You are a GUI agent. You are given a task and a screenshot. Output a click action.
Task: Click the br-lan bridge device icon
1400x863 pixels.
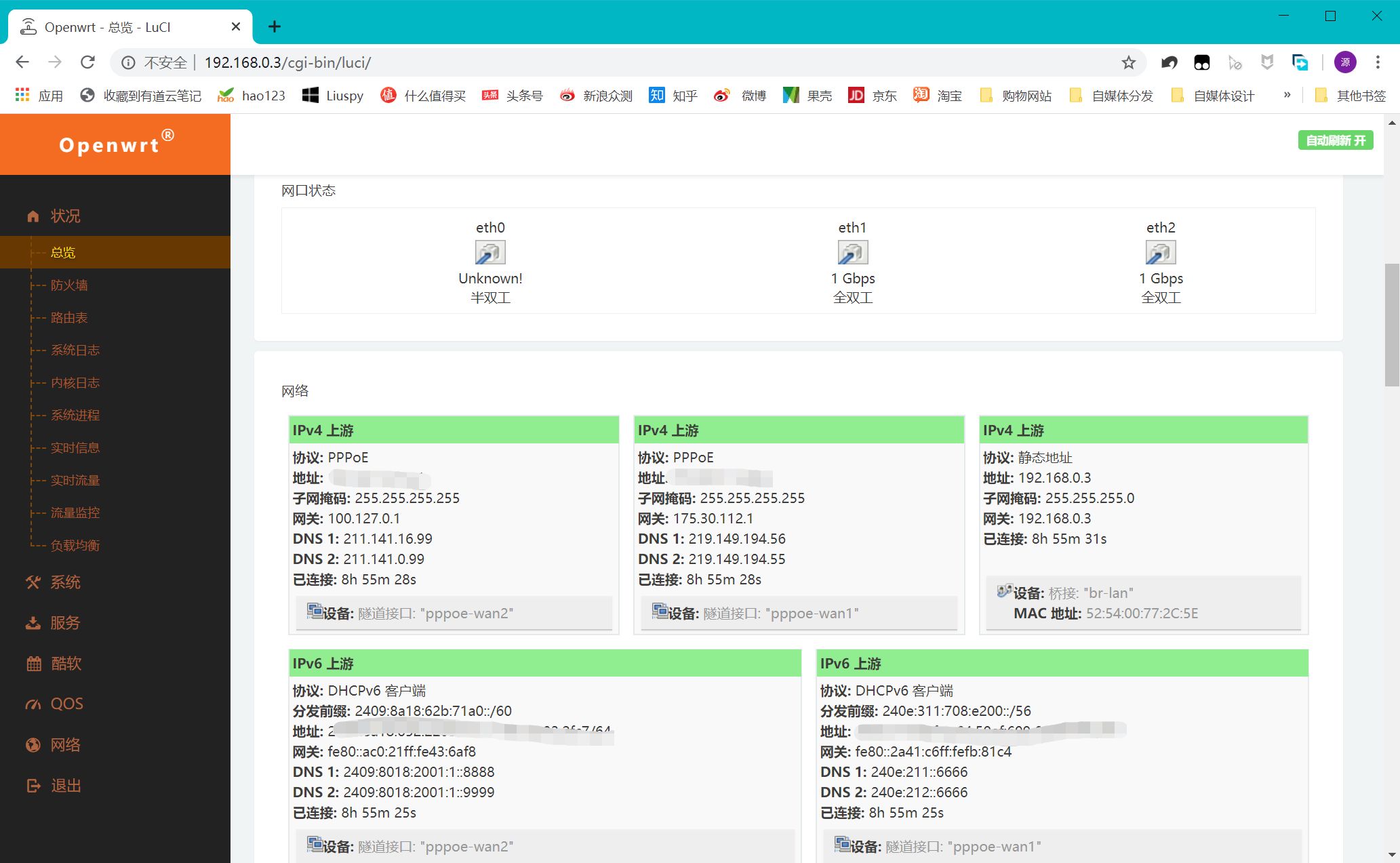pos(1005,591)
